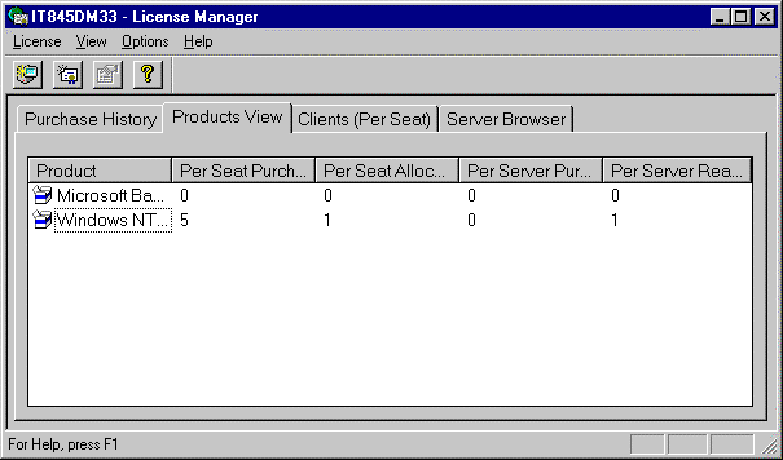The height and width of the screenshot is (460, 783).
Task: Sort by Per Seat Purch... column header
Action: 243,171
